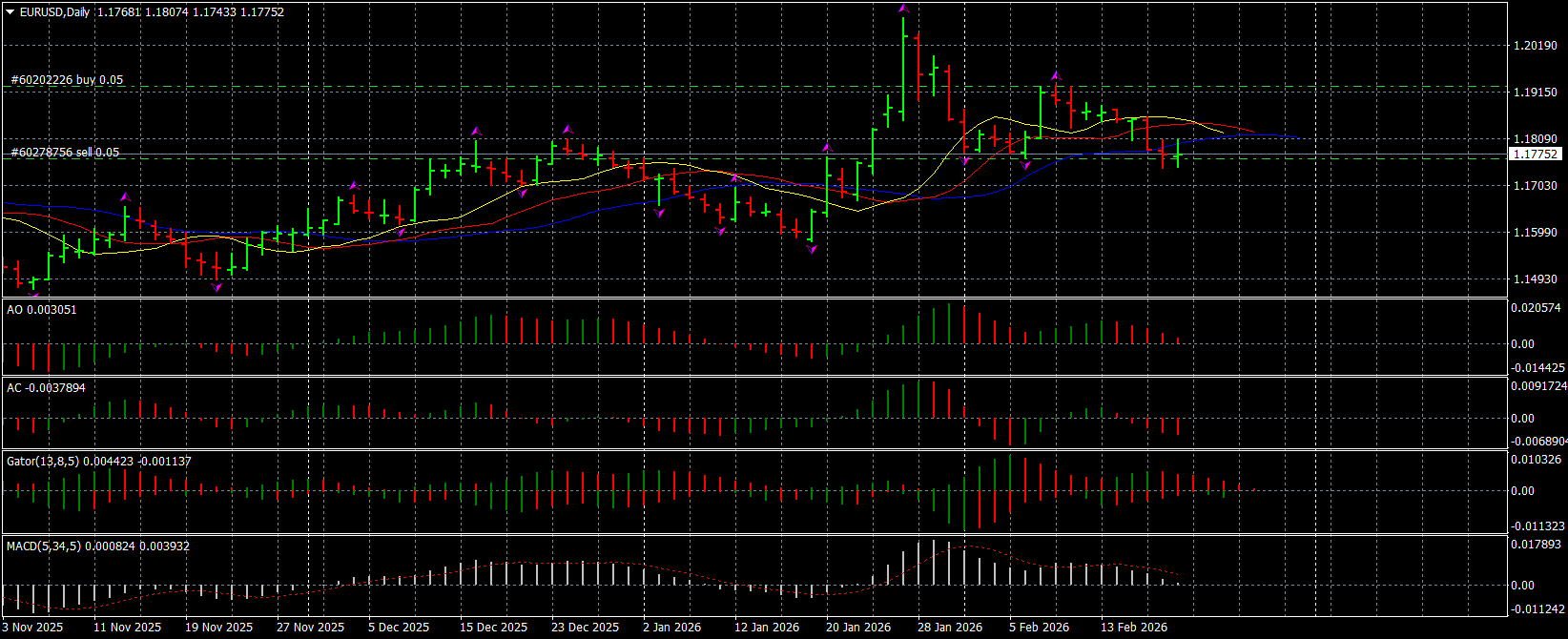Select the AC -0.0037894 indicator label

point(46,388)
